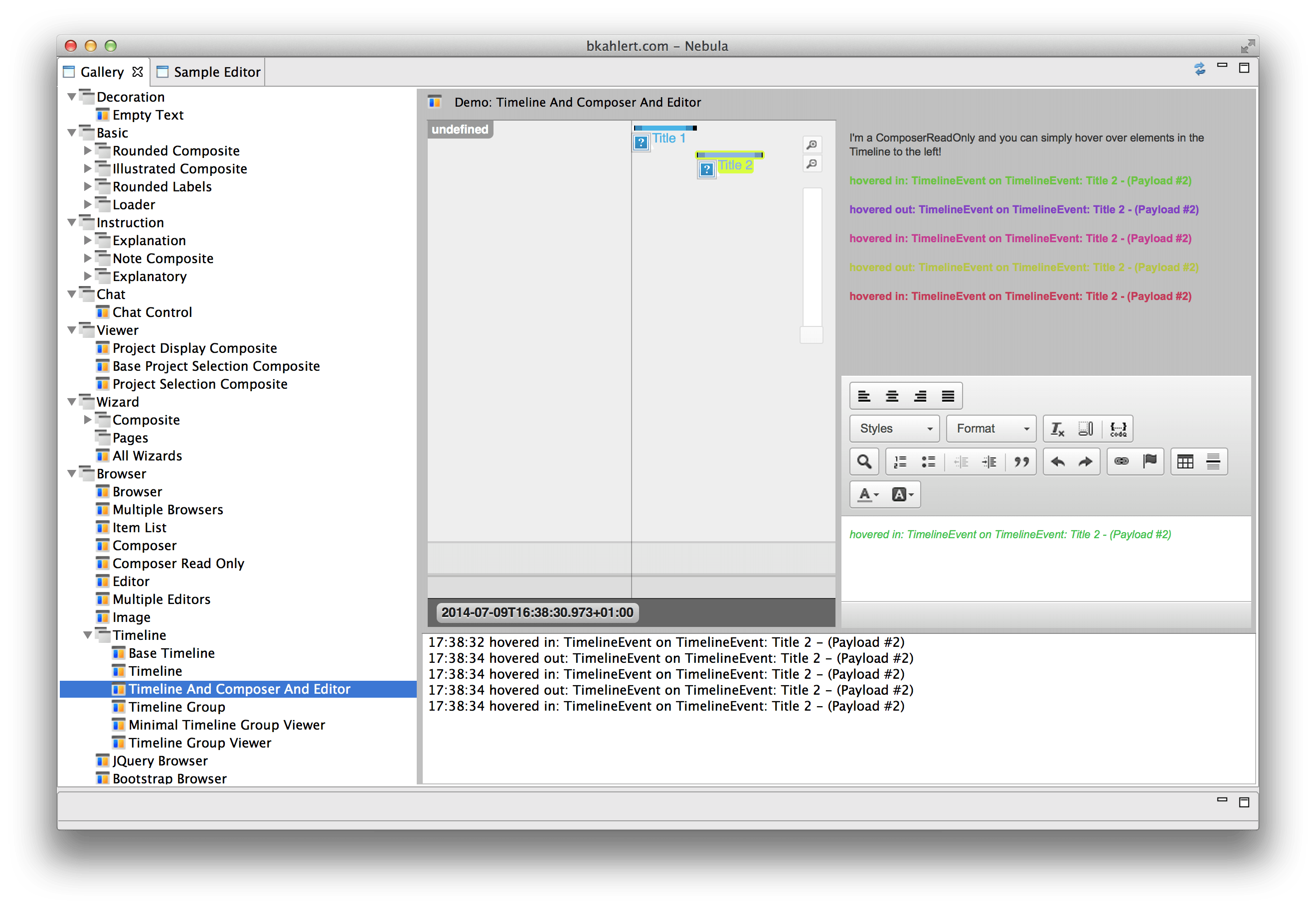This screenshot has height=909, width=1316.
Task: Insert a code snippet using the code icon
Action: coord(1118,429)
